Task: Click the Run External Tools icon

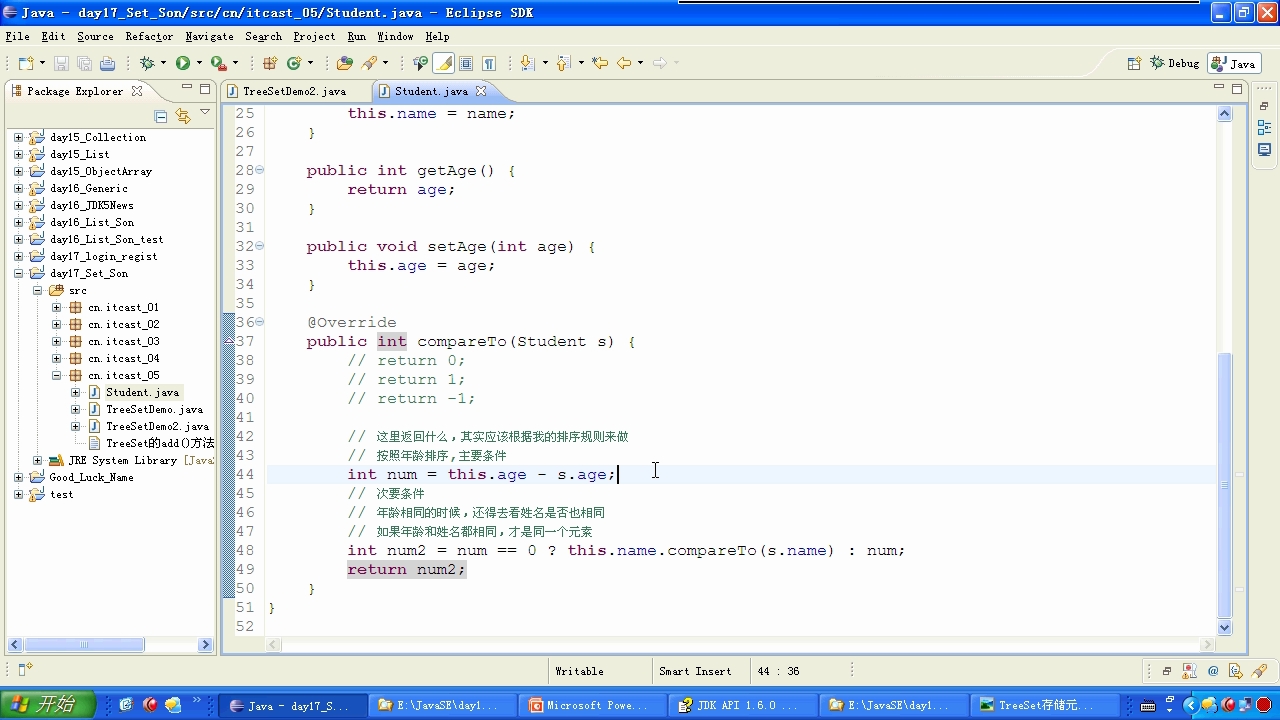Action: coord(218,63)
